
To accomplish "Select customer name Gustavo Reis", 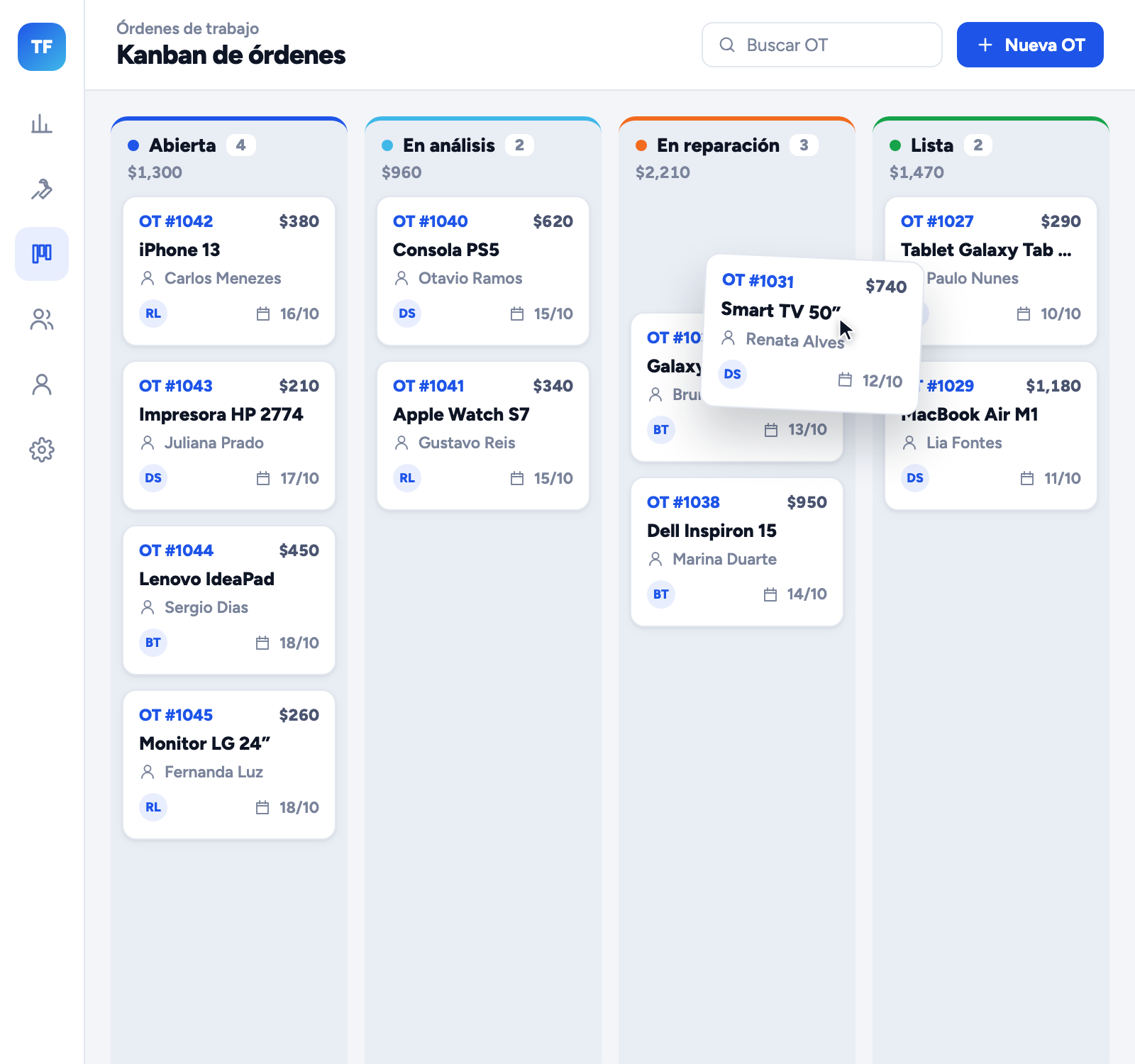I will coord(467,443).
